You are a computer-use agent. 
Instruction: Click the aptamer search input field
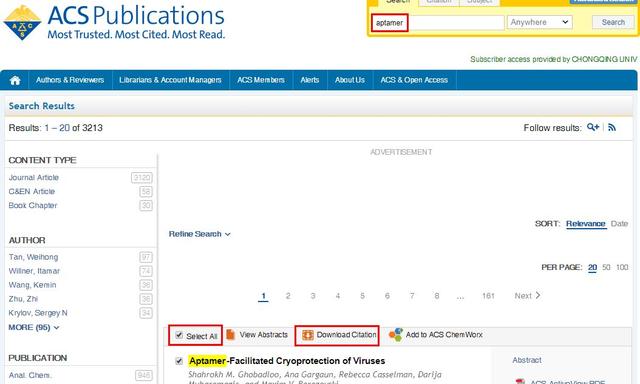coord(438,22)
